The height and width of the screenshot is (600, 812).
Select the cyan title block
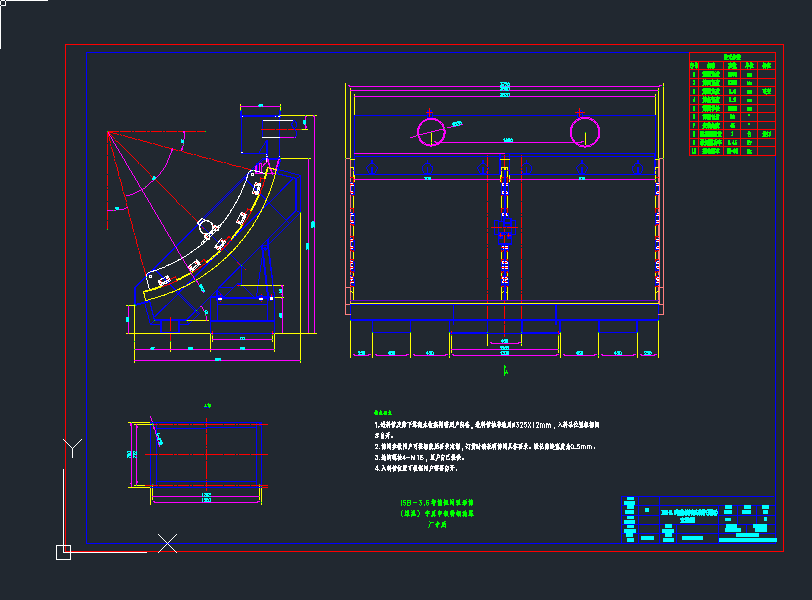tap(699, 519)
